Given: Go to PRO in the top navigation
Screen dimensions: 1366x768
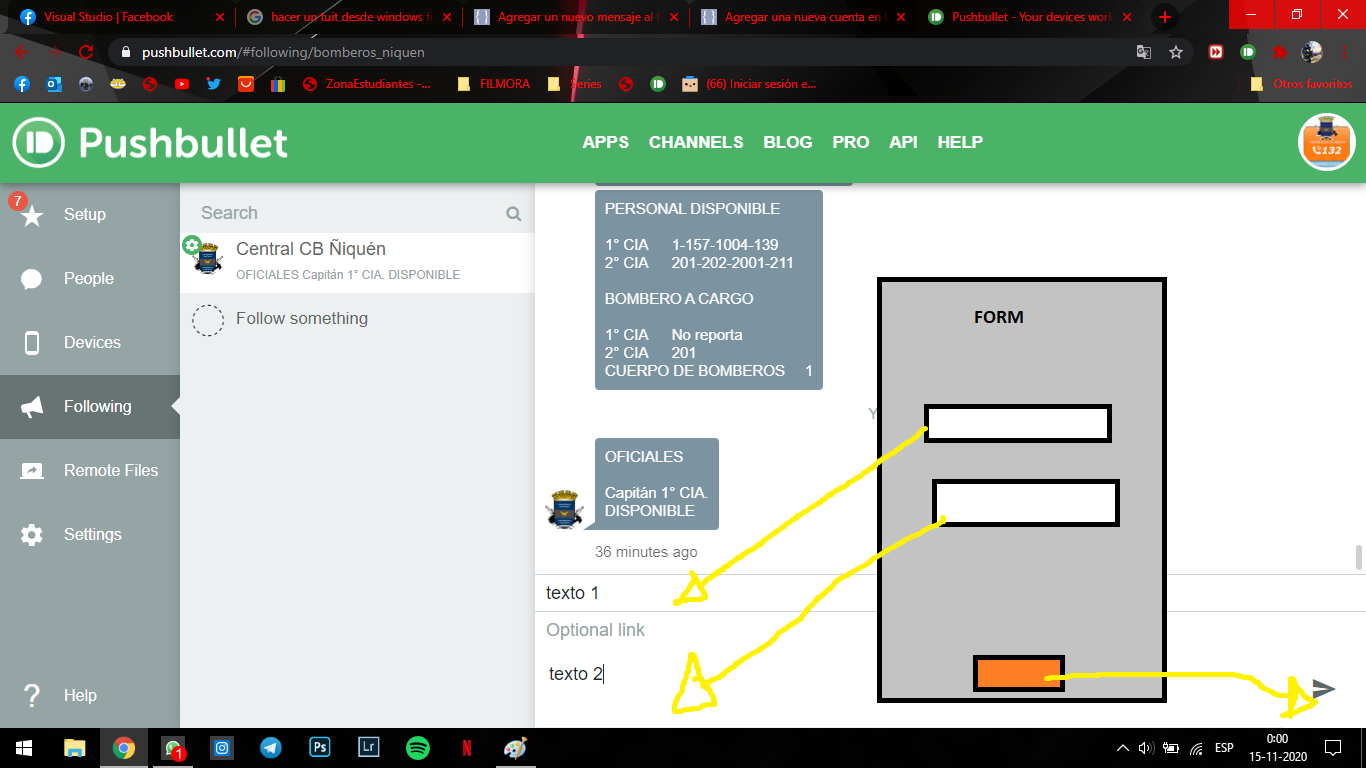Looking at the screenshot, I should (851, 142).
